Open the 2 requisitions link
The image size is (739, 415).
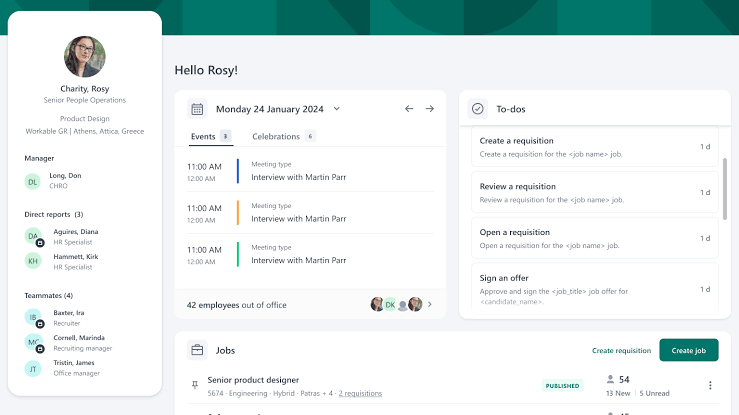pyautogui.click(x=360, y=393)
